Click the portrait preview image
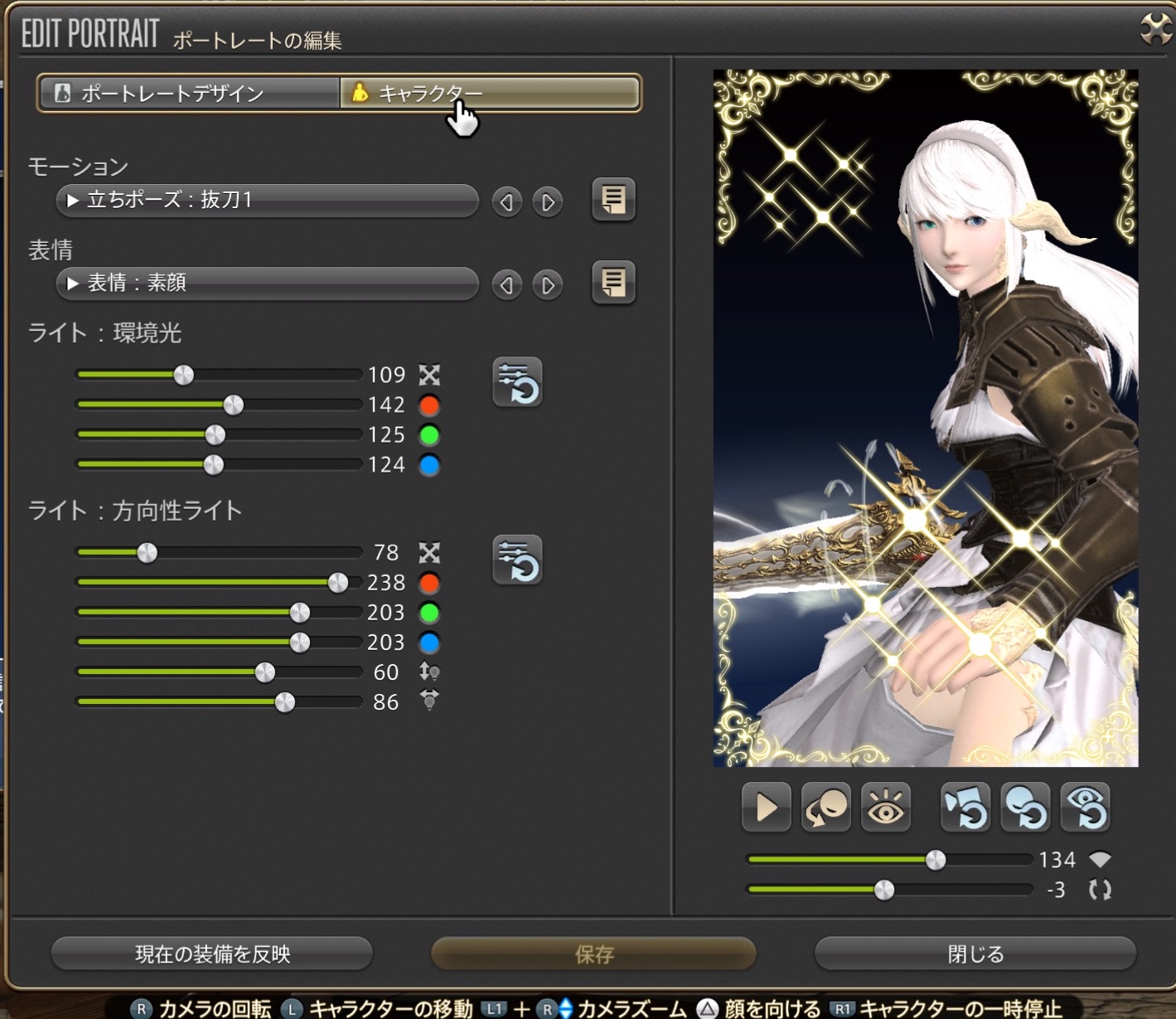The height and width of the screenshot is (1019, 1176). [926, 419]
